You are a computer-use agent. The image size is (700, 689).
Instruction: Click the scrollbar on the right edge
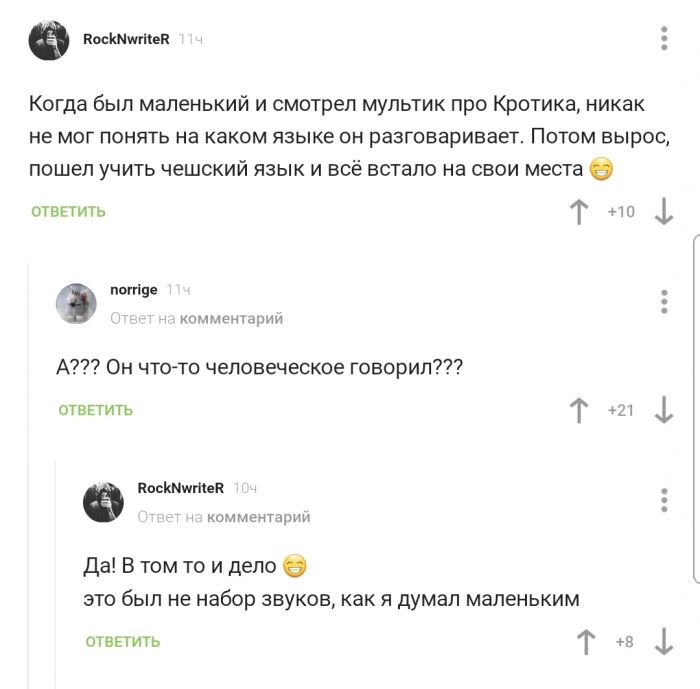[x=695, y=410]
